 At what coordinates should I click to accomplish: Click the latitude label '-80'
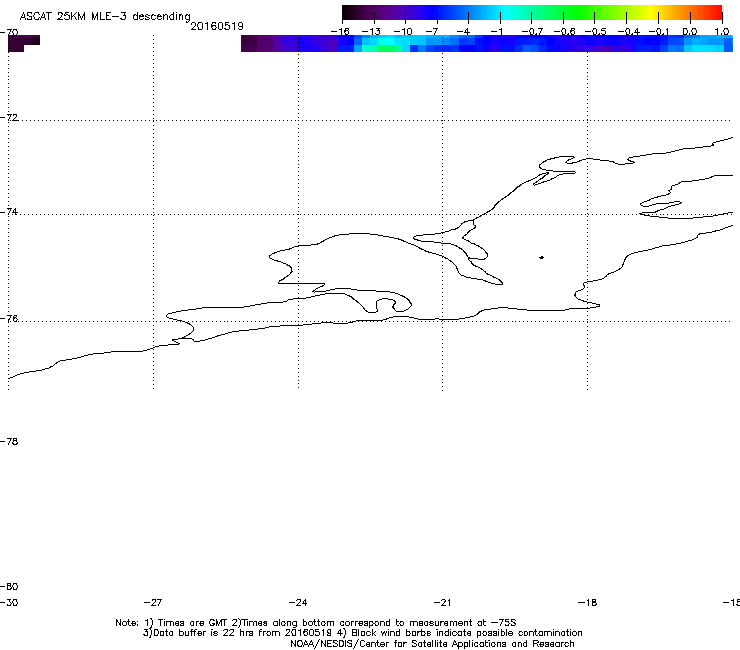click(9, 586)
